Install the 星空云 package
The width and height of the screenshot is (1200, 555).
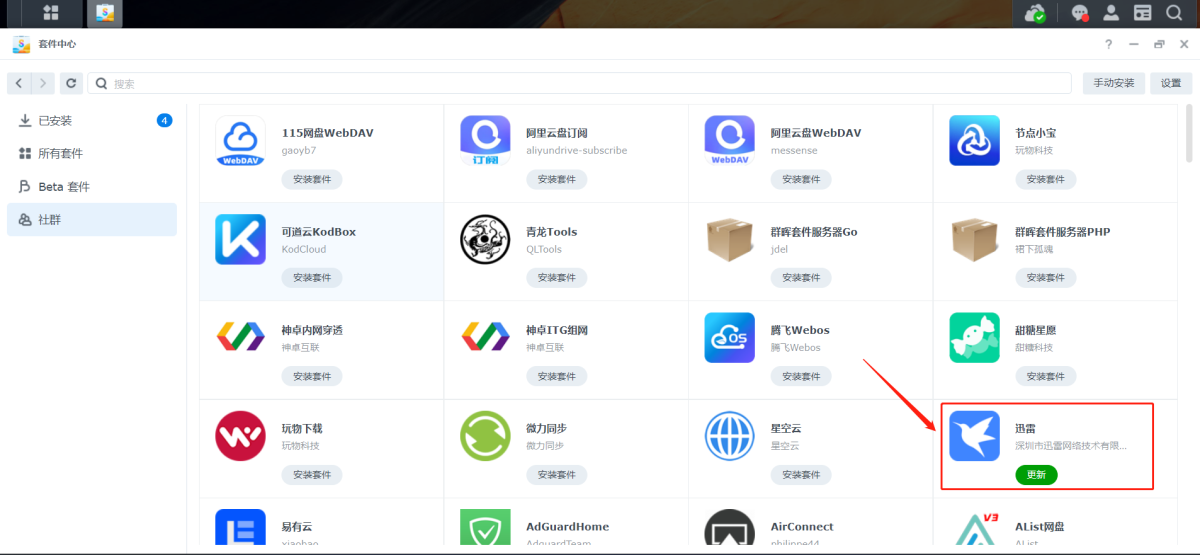click(801, 474)
